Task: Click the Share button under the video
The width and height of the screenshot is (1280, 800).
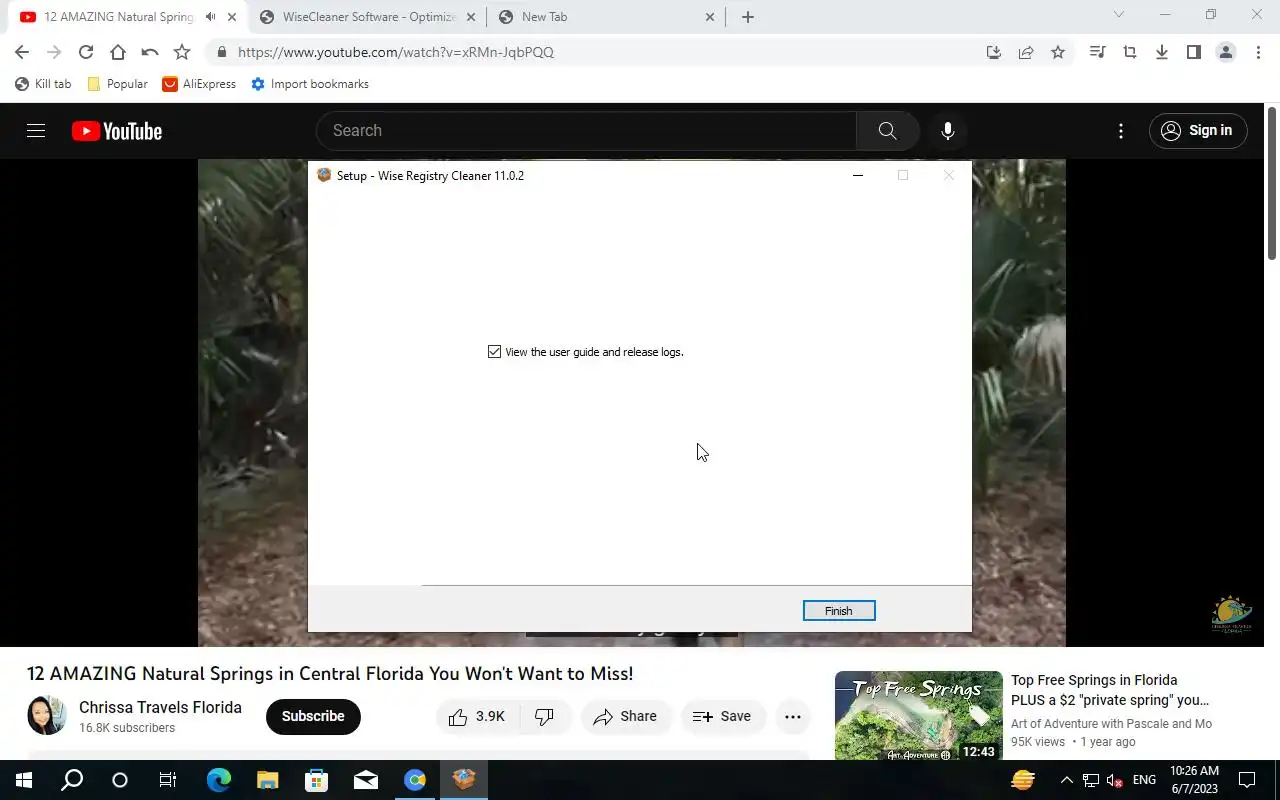Action: (625, 716)
